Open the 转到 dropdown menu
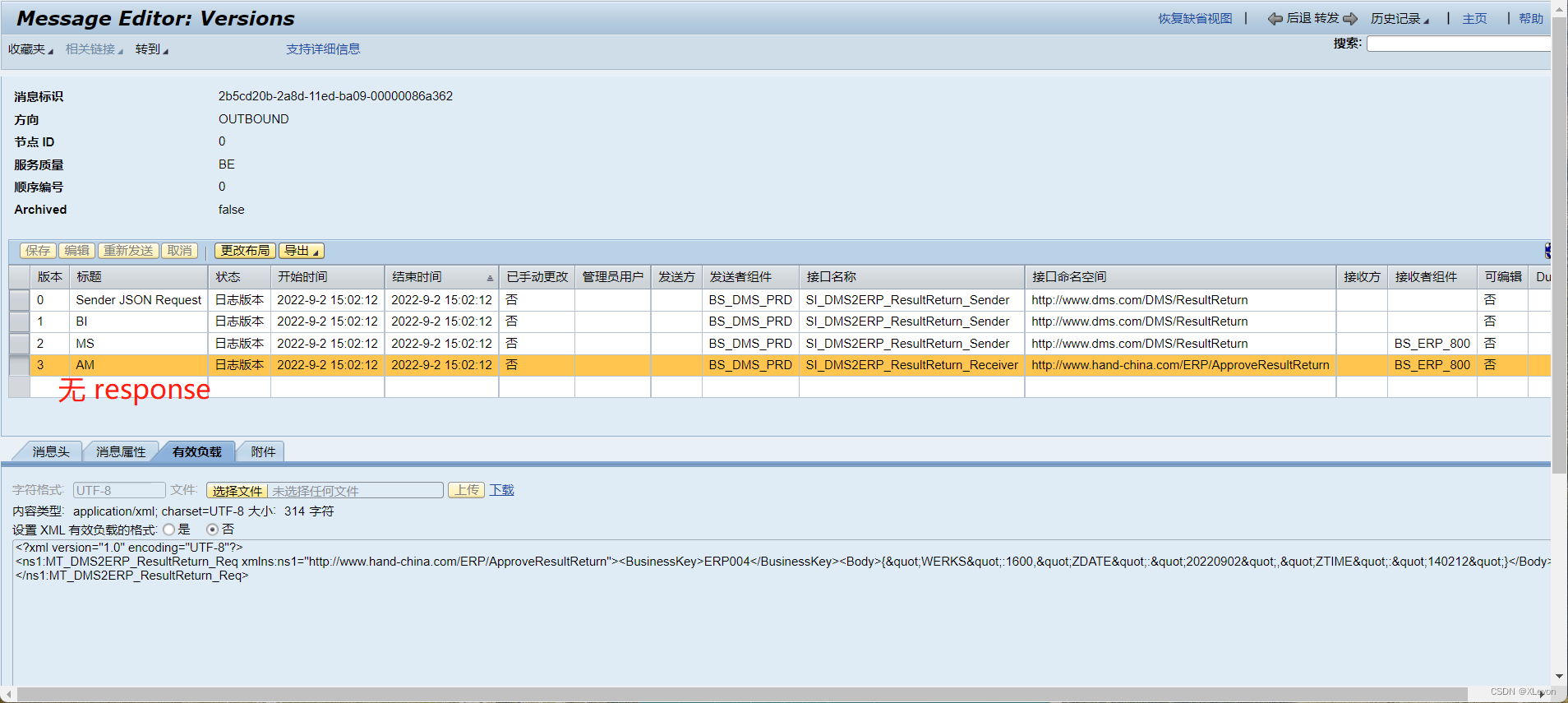This screenshot has width=1568, height=703. coord(152,49)
